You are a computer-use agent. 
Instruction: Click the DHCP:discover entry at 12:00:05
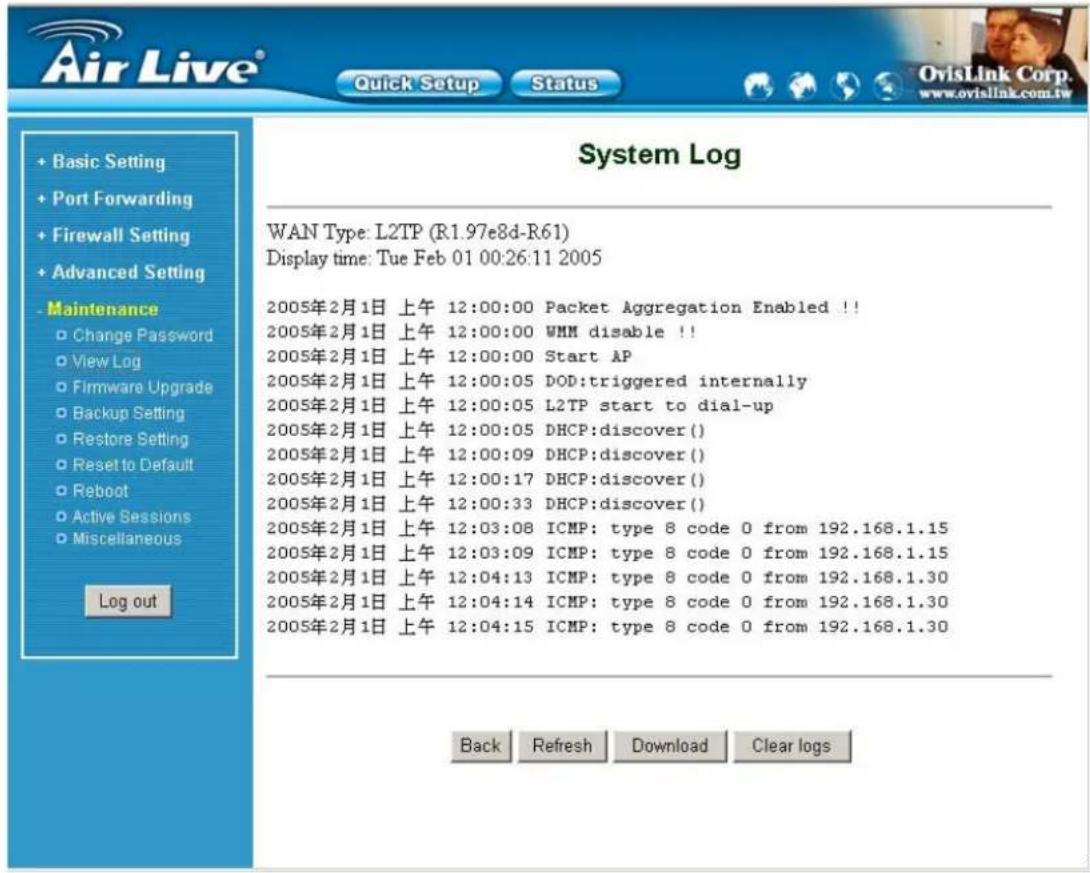(486, 430)
